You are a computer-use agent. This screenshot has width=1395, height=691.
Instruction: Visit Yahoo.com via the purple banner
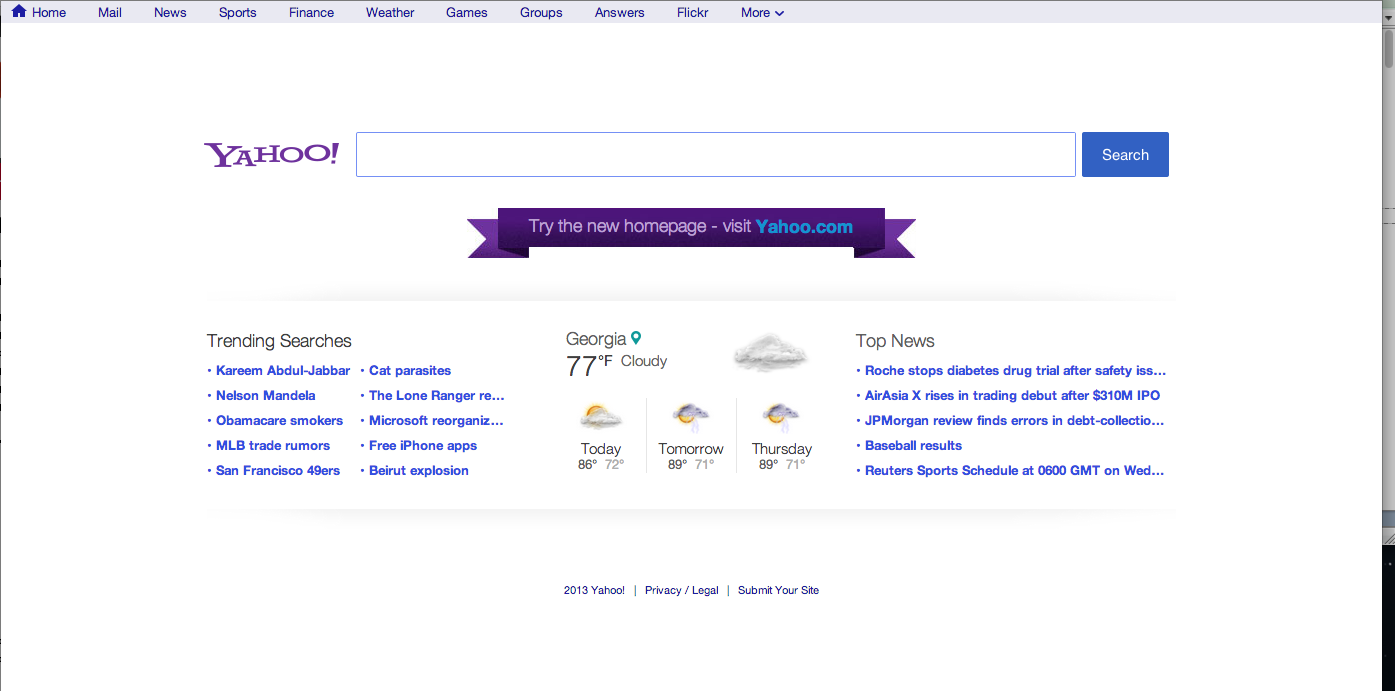(x=804, y=226)
